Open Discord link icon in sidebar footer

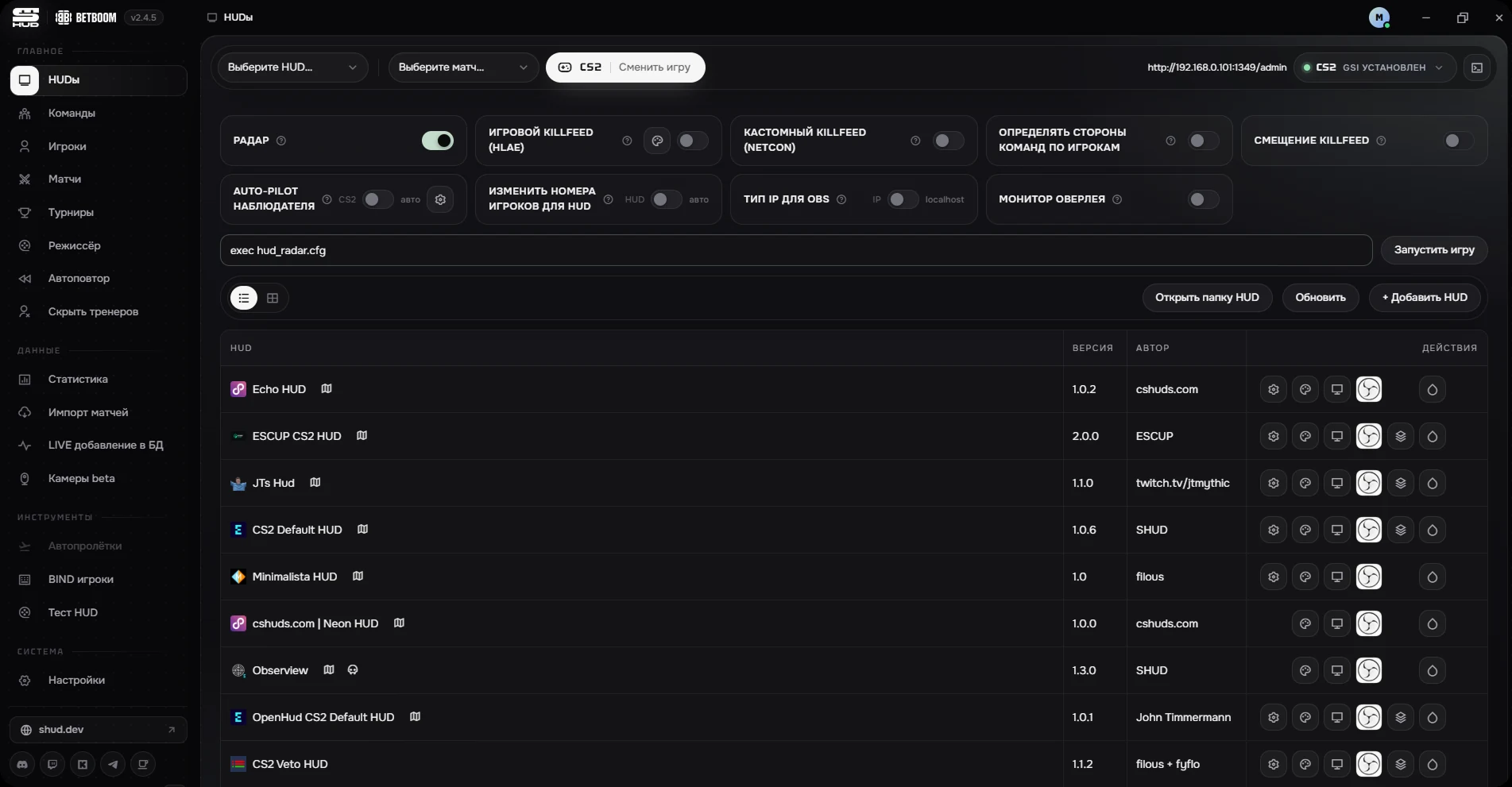click(x=22, y=764)
